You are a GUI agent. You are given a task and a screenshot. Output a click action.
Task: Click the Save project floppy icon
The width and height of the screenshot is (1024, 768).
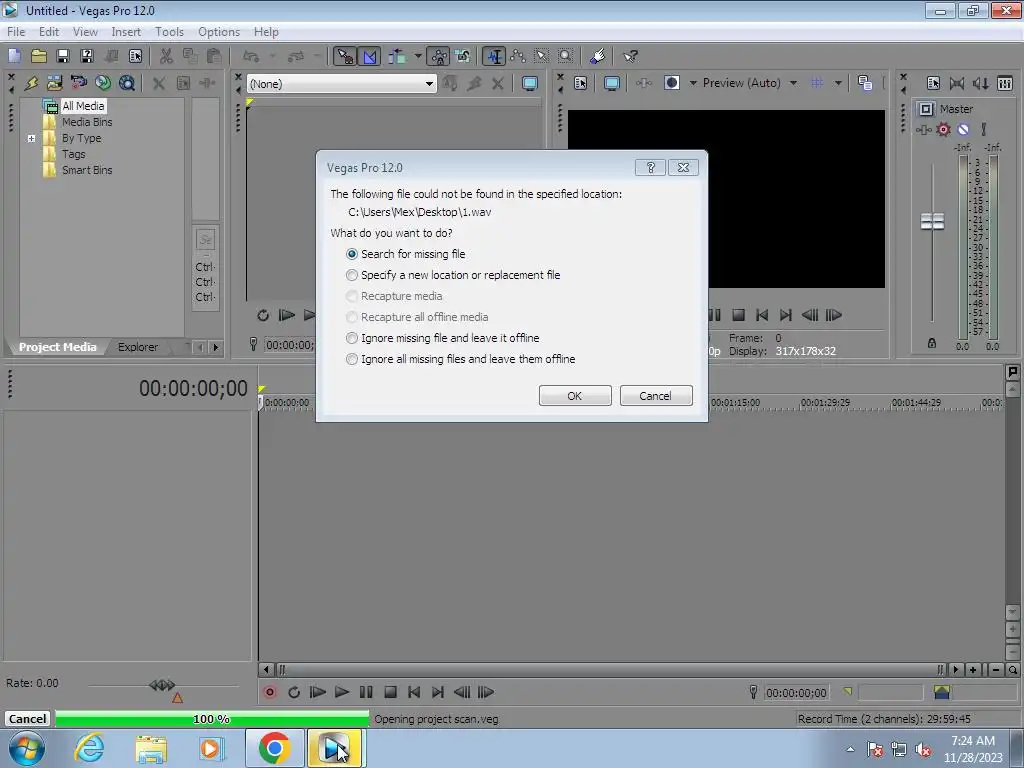63,56
